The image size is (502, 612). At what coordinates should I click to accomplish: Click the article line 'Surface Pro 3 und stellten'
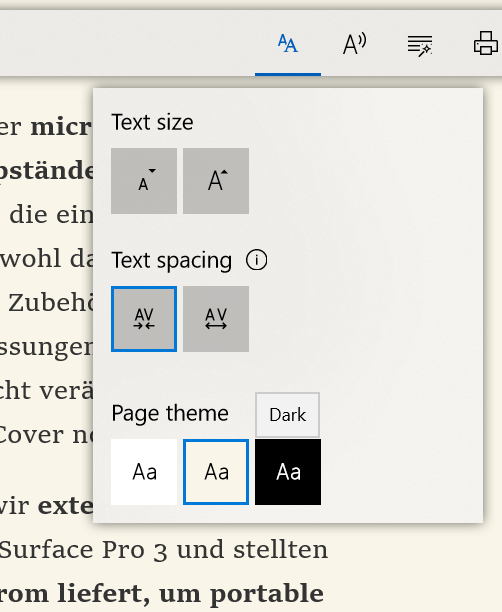click(163, 550)
